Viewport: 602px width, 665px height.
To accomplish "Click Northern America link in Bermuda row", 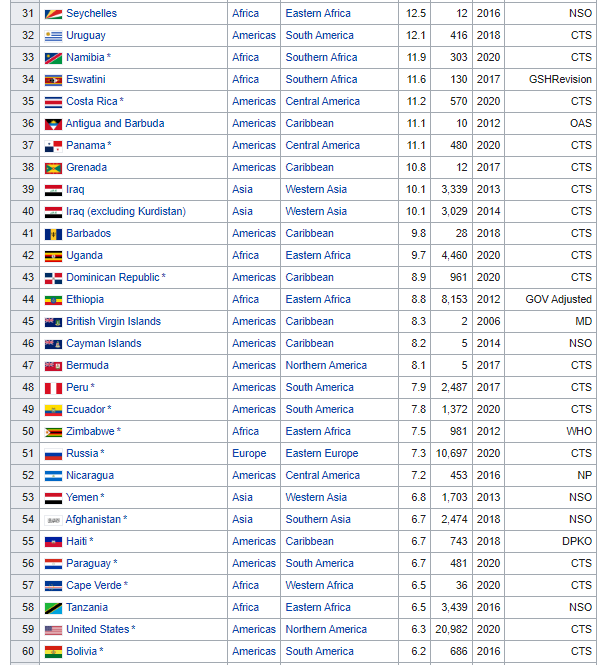I will pos(326,365).
